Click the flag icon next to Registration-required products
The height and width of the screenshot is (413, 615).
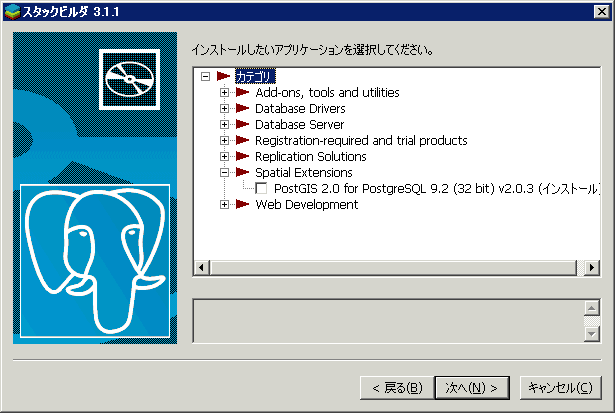pyautogui.click(x=242, y=140)
